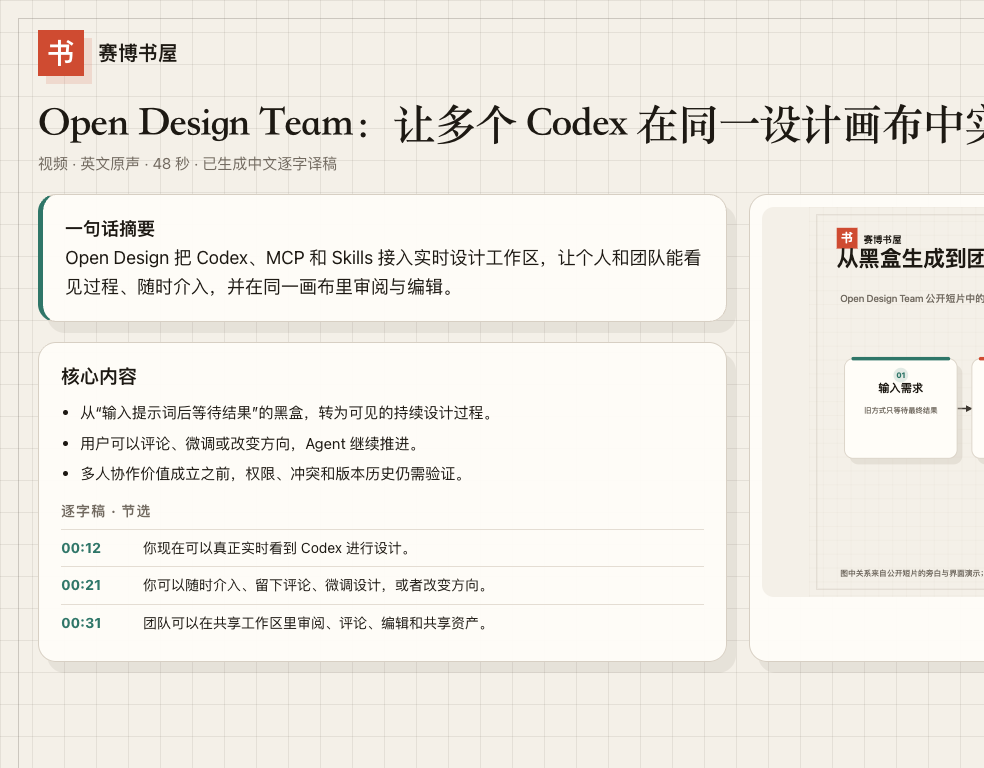Click the 赛博书屋 site name
Image resolution: width=984 pixels, height=768 pixels.
[x=137, y=53]
